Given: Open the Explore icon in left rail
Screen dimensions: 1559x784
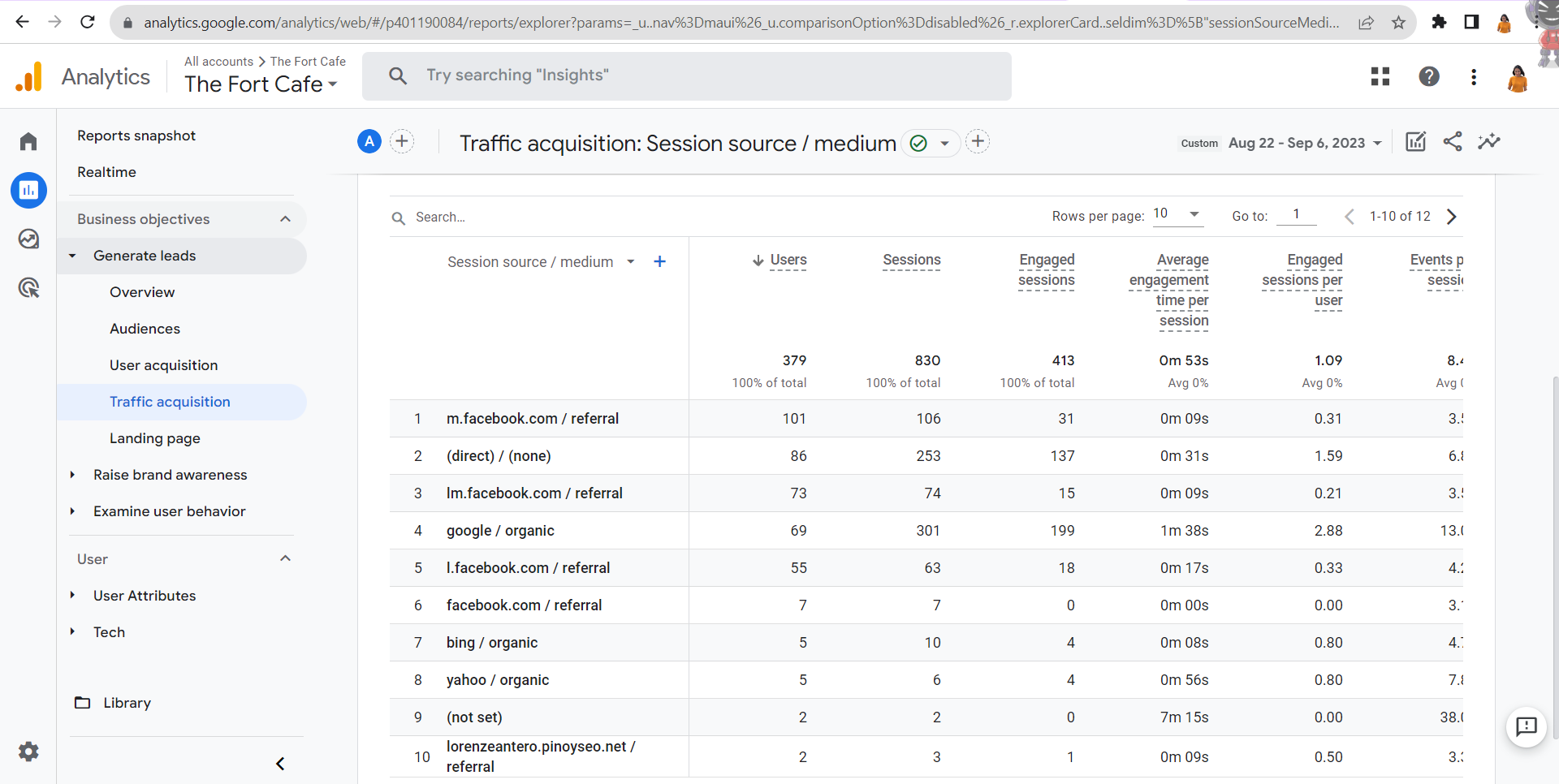Looking at the screenshot, I should (x=28, y=239).
